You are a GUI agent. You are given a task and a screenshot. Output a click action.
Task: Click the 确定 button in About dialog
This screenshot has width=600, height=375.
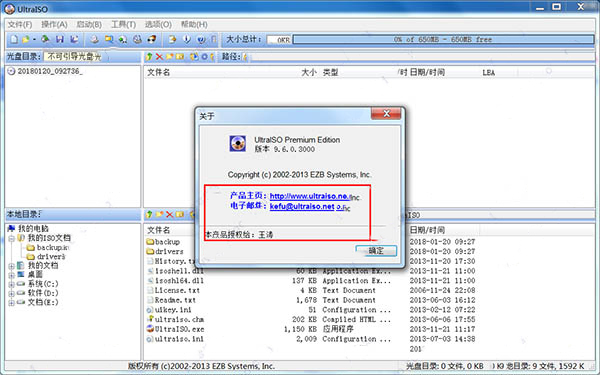pos(376,251)
